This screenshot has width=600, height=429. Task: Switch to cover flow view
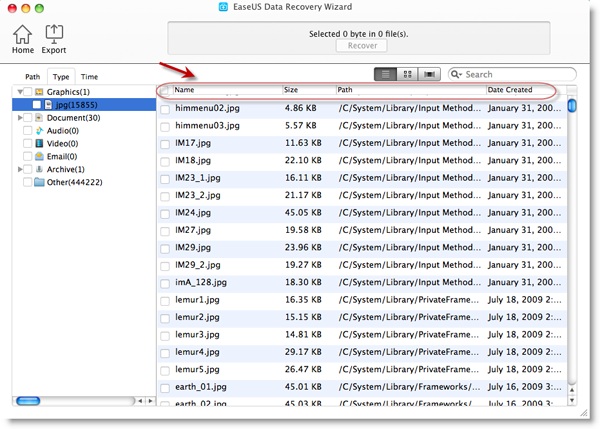pos(429,74)
